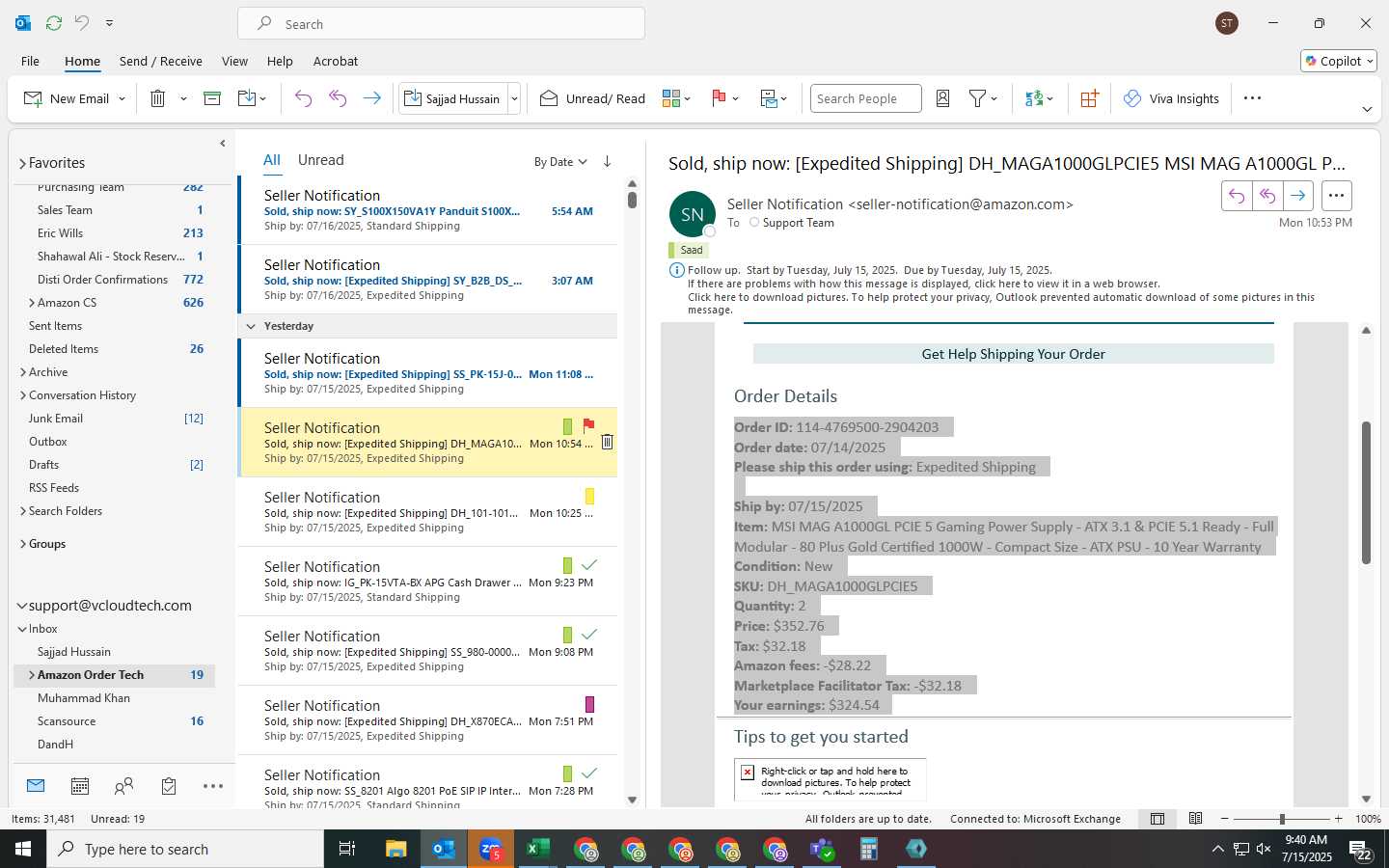
Task: Switch to People view icon
Action: click(x=123, y=786)
